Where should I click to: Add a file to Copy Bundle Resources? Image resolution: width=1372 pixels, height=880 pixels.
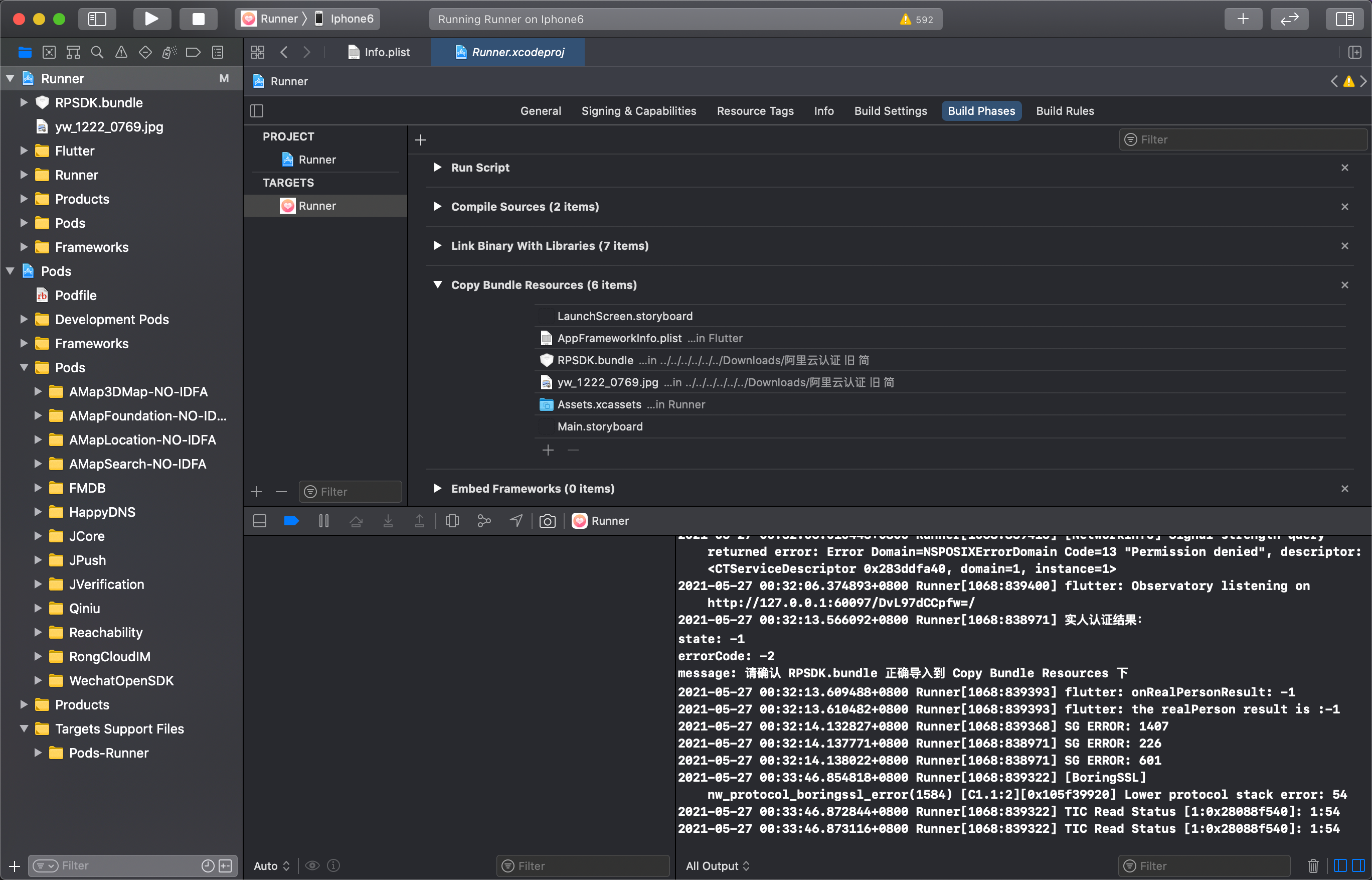[x=548, y=451]
